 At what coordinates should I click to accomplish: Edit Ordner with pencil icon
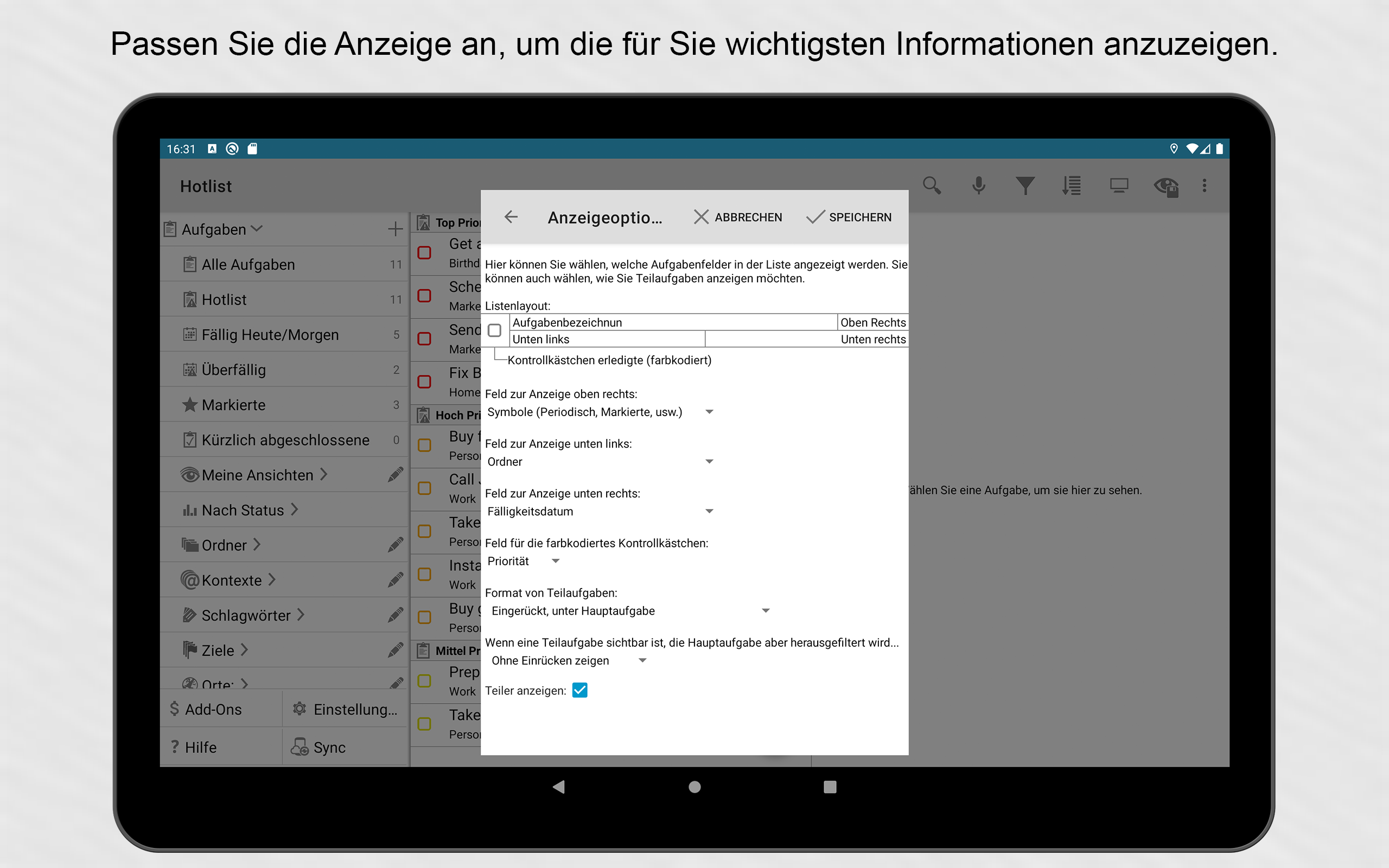(395, 545)
